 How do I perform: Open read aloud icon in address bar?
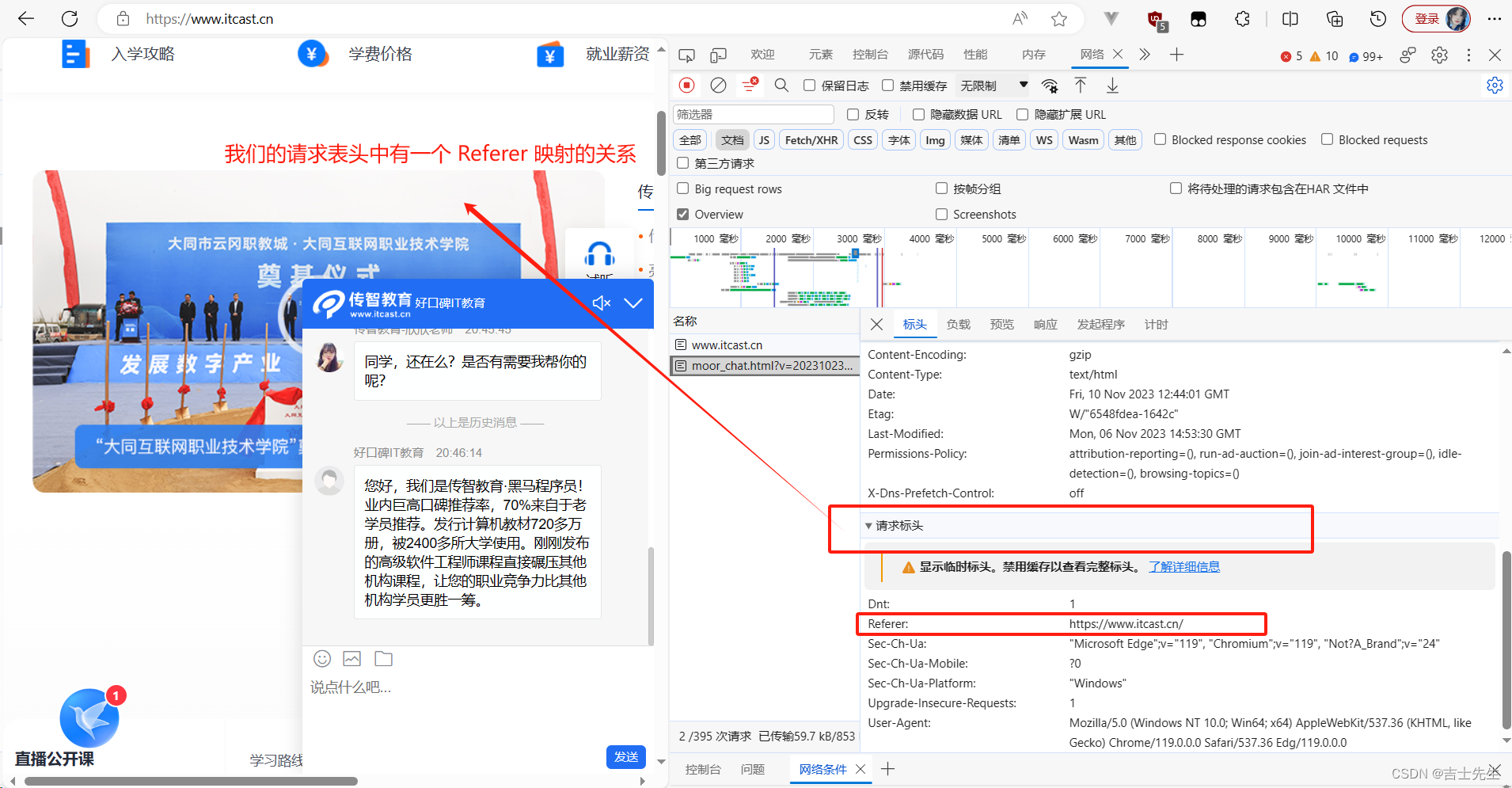click(x=1020, y=19)
